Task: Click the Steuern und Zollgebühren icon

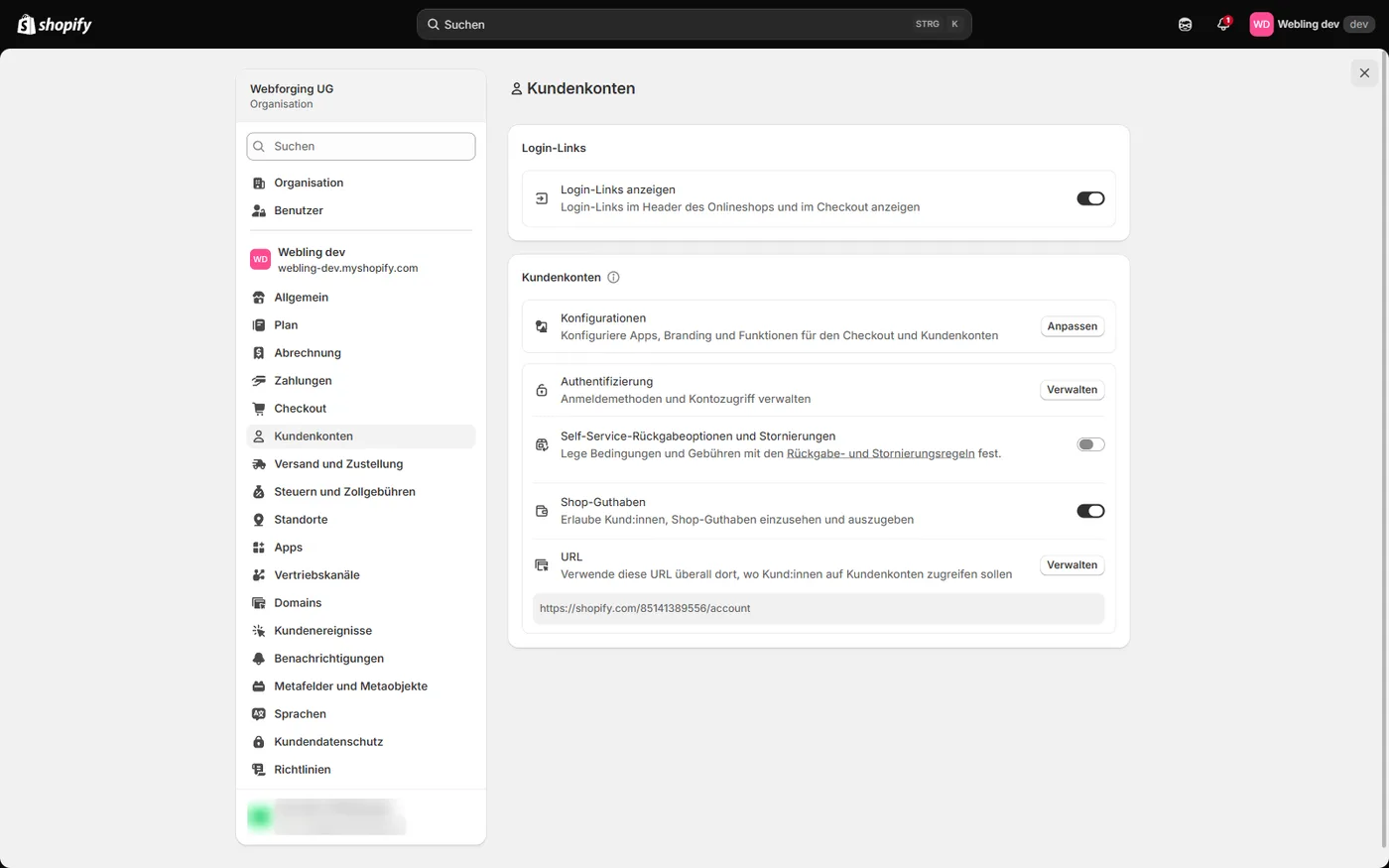Action: tap(259, 492)
